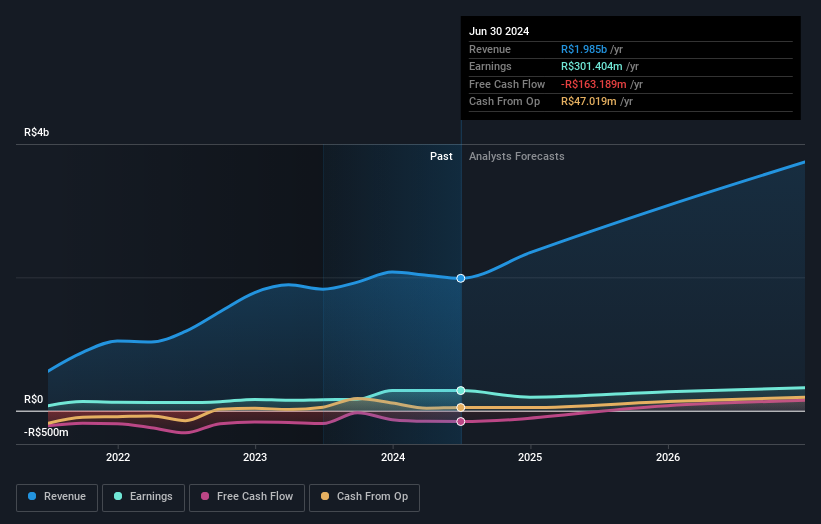Toggle the Free Cash Flow legend button
The height and width of the screenshot is (524, 821).
(x=247, y=497)
